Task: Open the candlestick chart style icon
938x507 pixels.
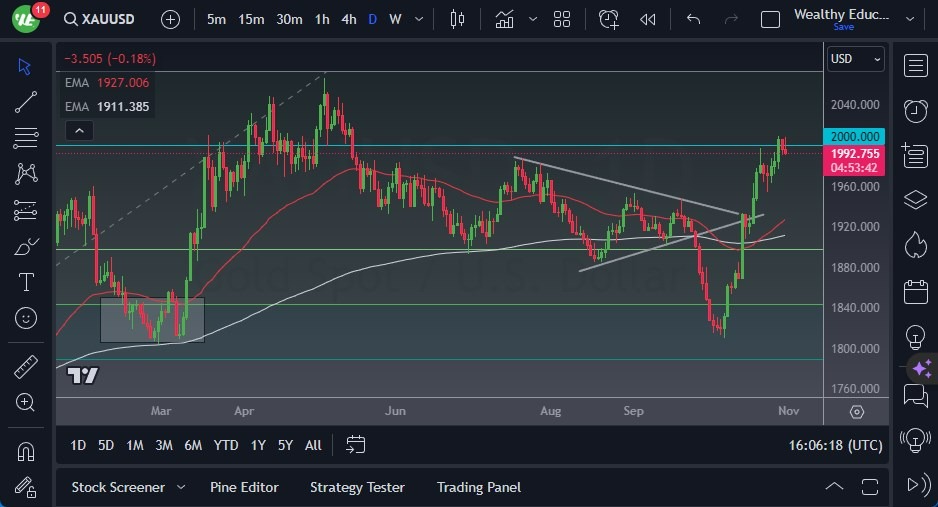Action: 458,19
